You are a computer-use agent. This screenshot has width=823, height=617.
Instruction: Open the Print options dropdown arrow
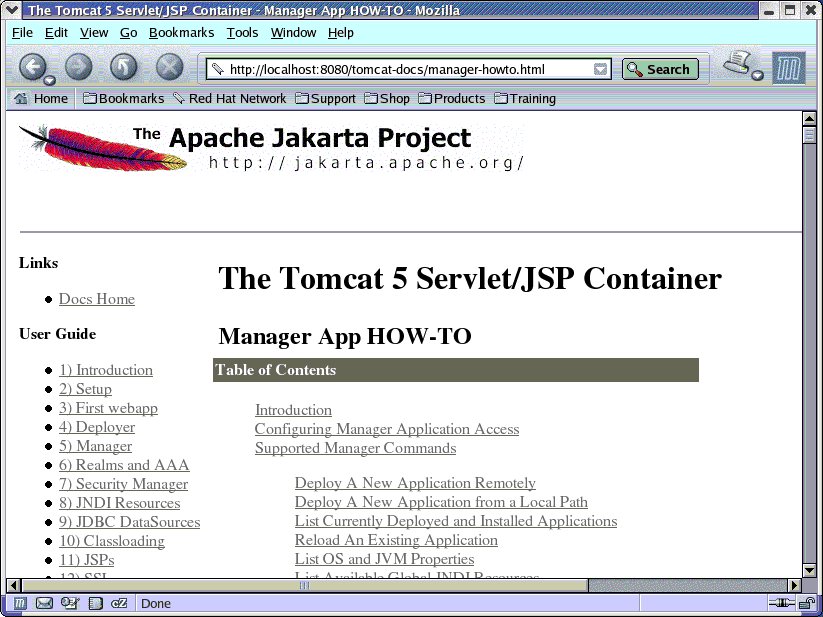pyautogui.click(x=757, y=76)
